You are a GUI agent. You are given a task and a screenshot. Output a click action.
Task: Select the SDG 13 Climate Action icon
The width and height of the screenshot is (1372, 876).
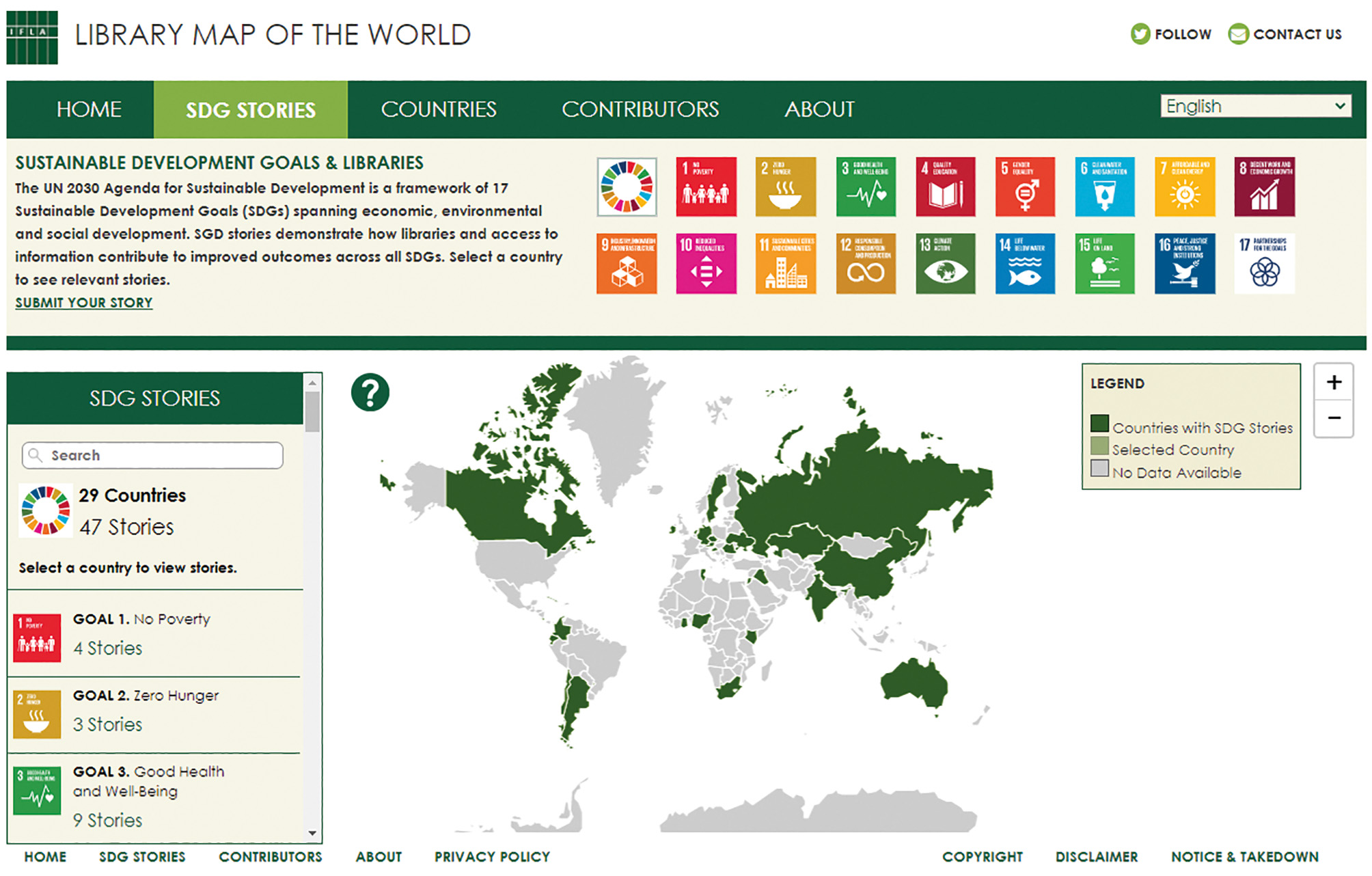pos(945,264)
